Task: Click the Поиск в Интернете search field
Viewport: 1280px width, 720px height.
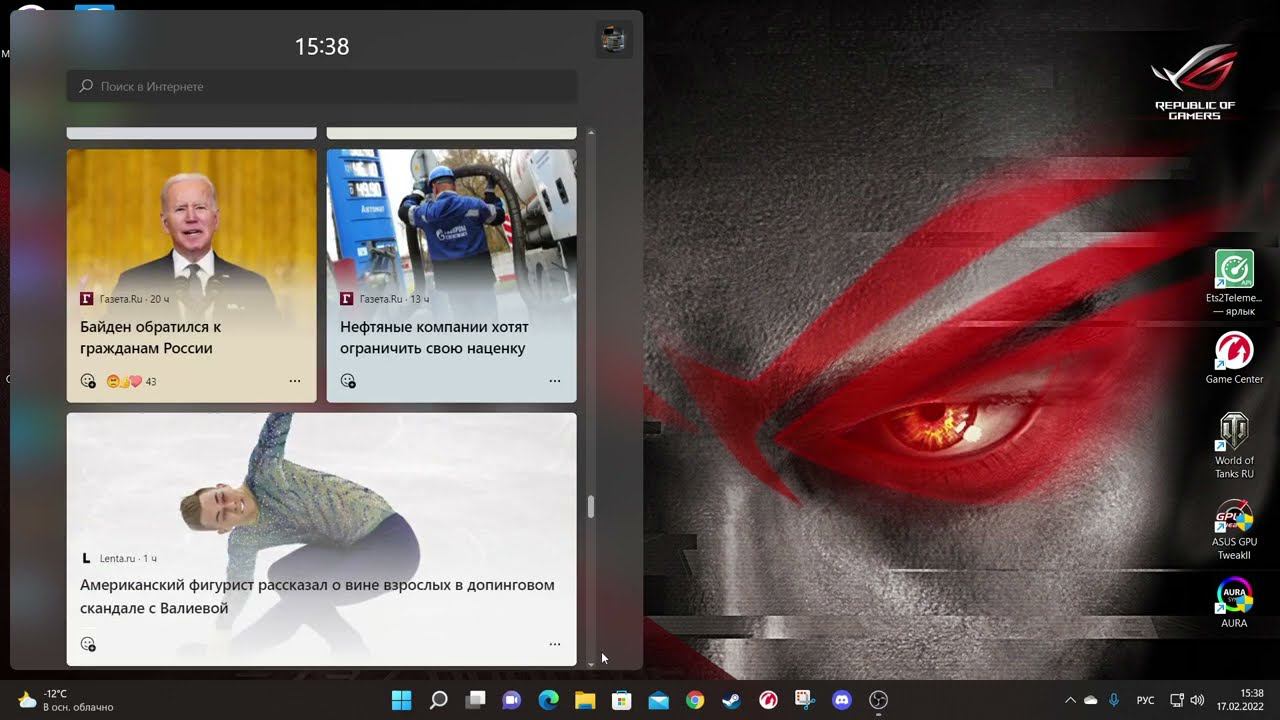Action: [322, 86]
